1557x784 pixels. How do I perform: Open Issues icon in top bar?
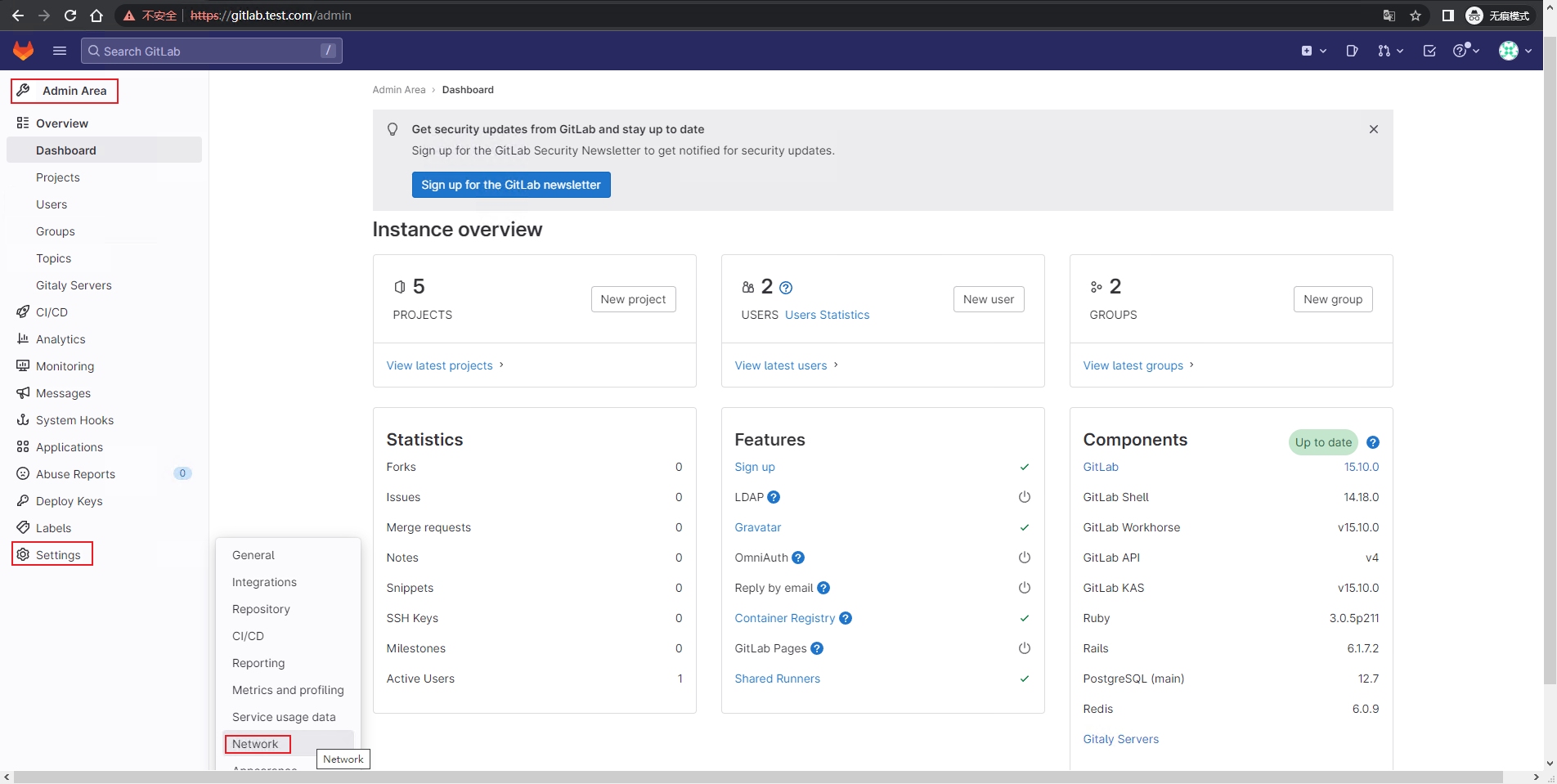(1352, 51)
